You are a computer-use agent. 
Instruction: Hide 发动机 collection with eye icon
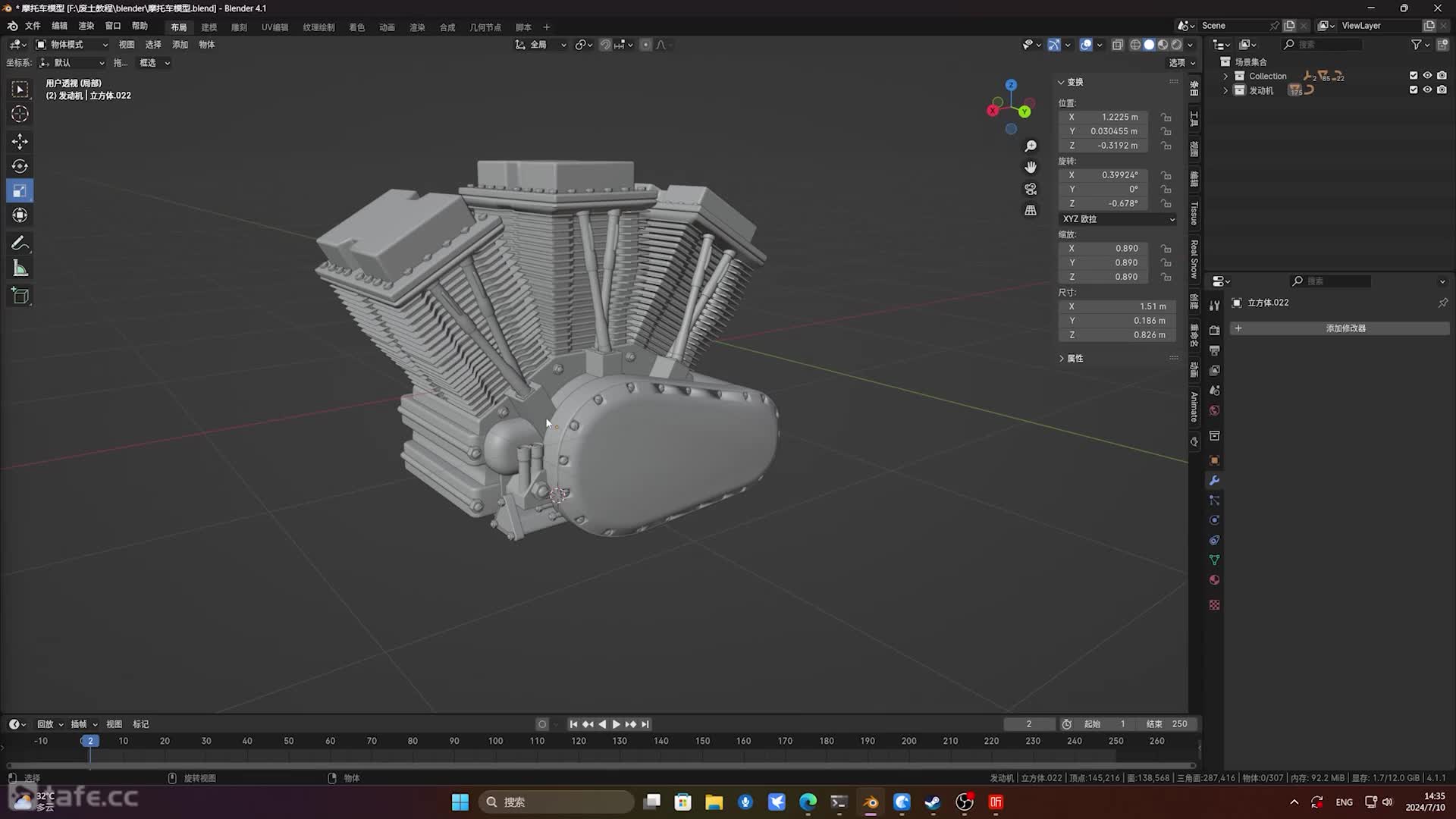point(1427,89)
